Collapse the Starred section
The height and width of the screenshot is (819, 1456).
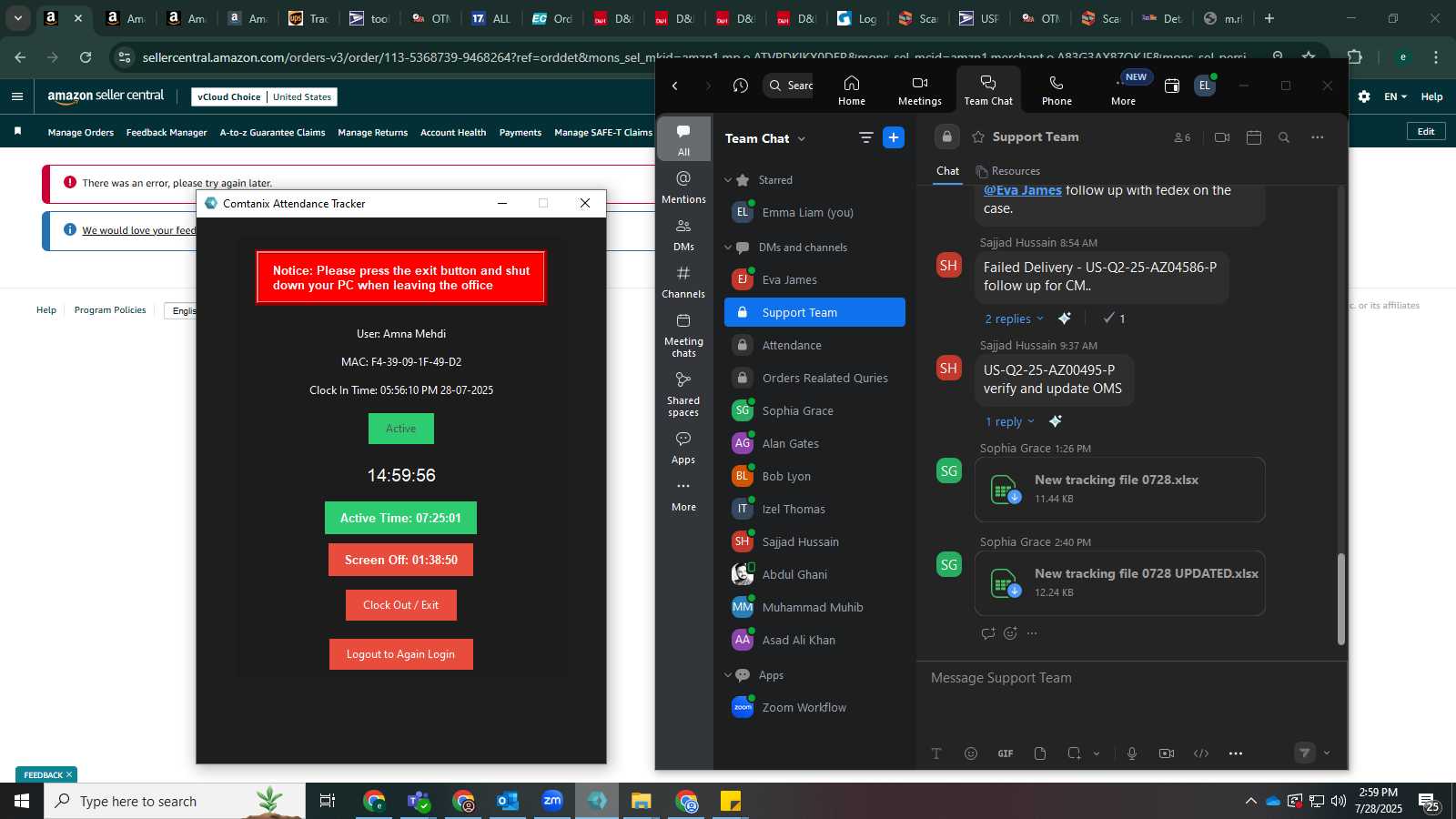[728, 180]
